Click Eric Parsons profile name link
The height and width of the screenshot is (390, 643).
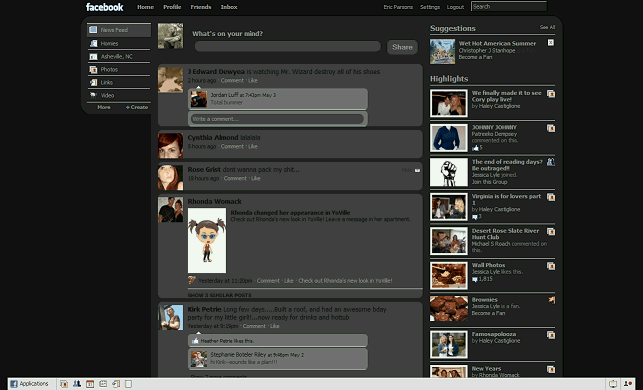point(398,7)
